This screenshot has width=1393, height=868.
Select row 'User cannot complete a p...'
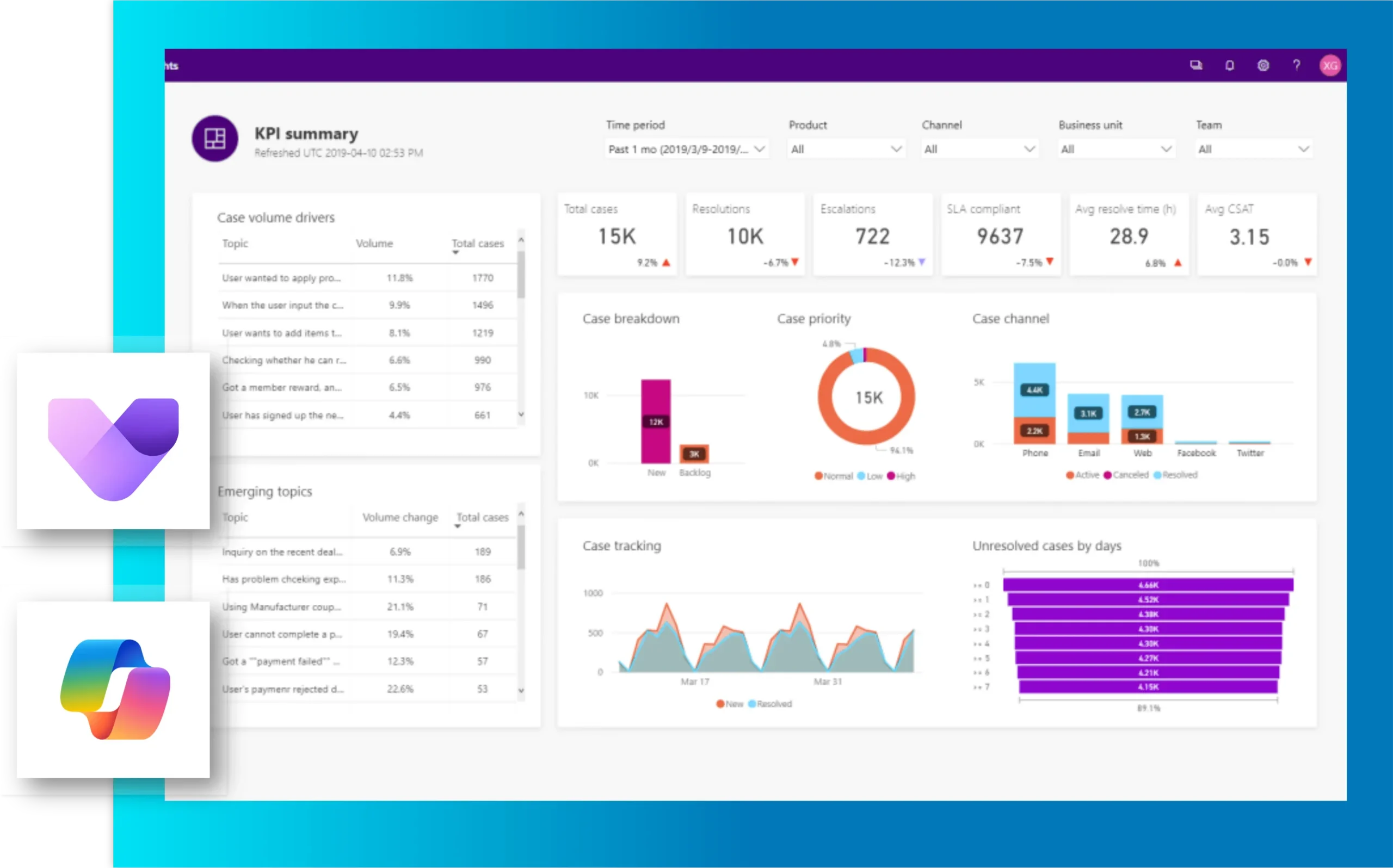pyautogui.click(x=367, y=634)
